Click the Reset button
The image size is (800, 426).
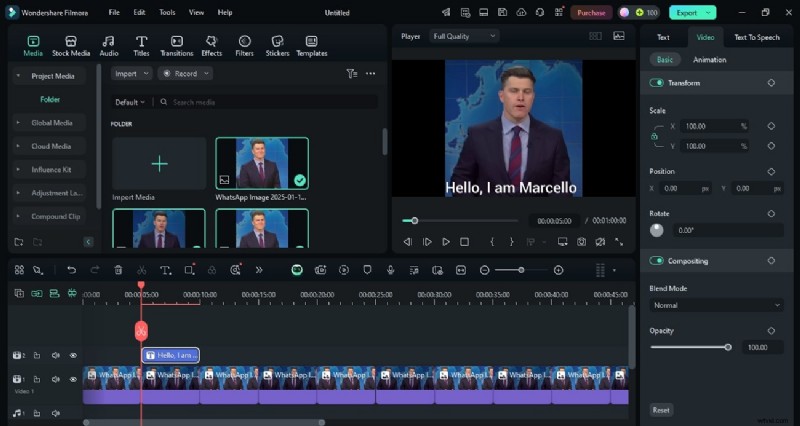click(x=661, y=410)
